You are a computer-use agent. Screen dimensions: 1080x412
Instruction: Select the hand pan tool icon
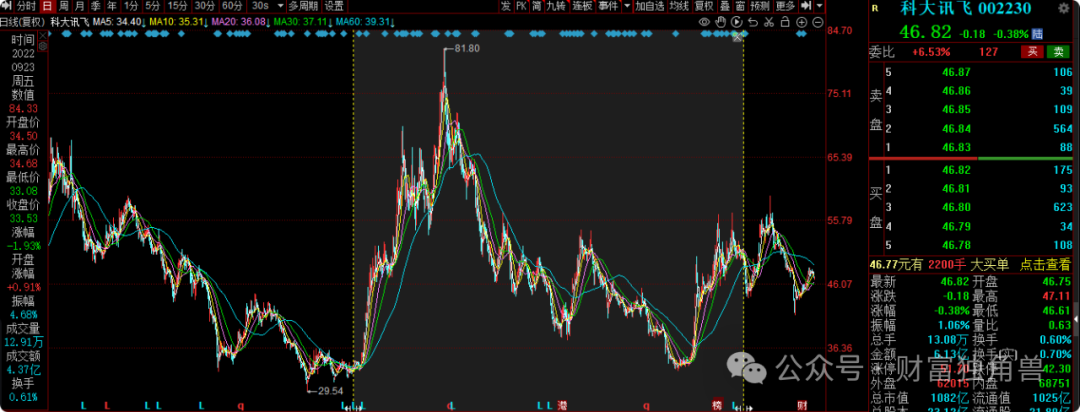point(720,22)
